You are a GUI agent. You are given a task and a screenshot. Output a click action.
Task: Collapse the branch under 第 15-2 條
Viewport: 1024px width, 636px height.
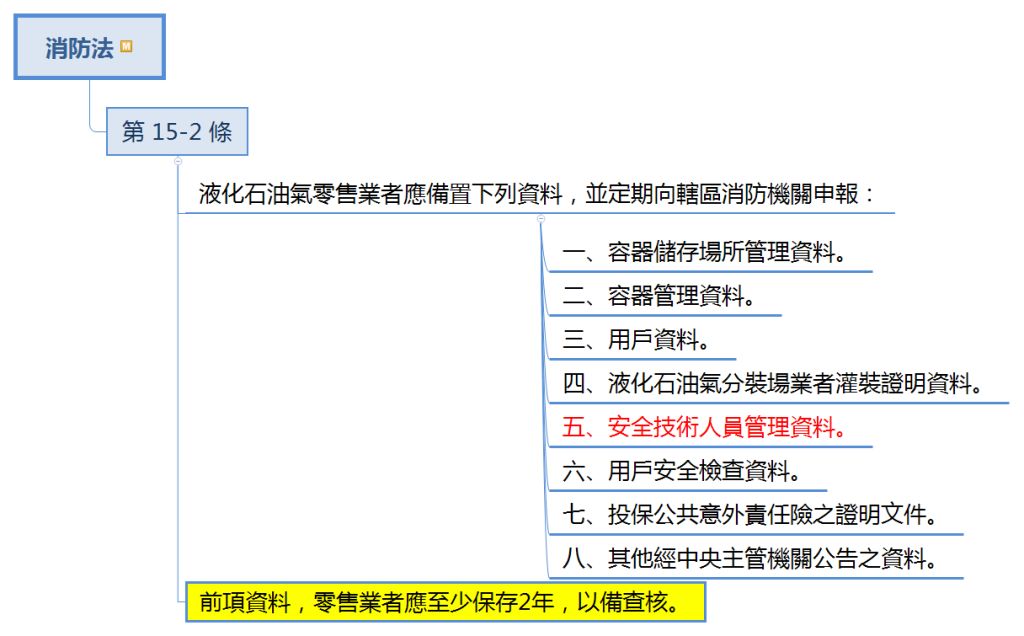click(177, 159)
